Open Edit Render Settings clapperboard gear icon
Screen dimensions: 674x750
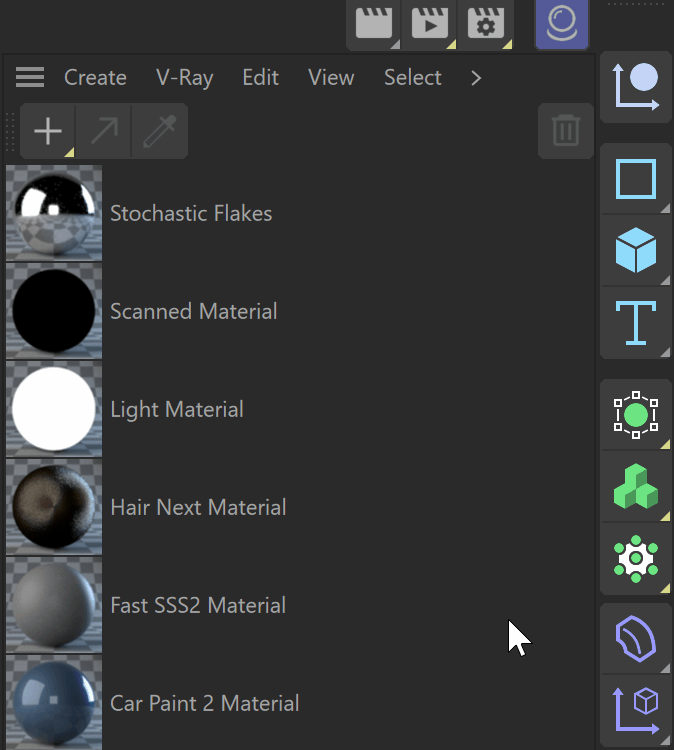click(486, 23)
